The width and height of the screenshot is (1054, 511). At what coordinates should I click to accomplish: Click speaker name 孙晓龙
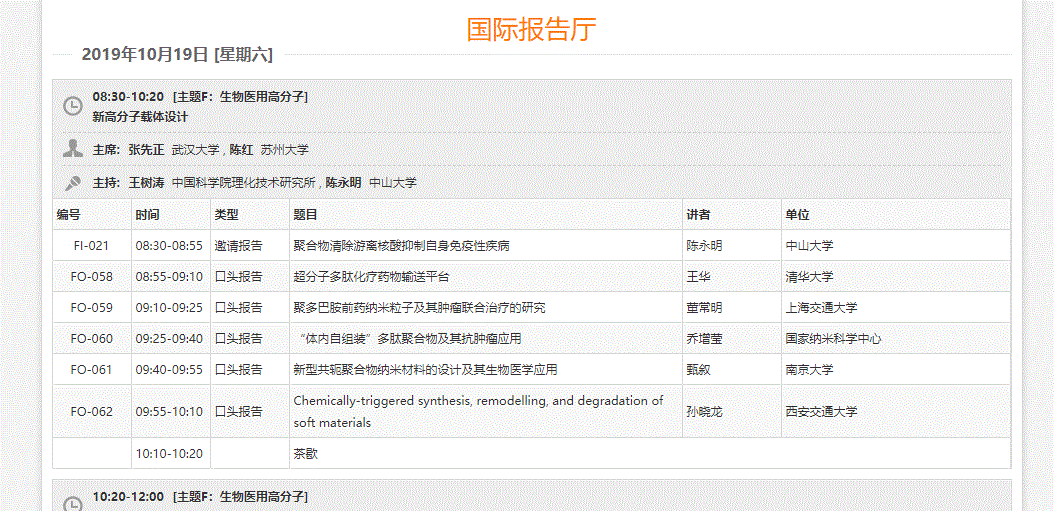[x=704, y=412]
